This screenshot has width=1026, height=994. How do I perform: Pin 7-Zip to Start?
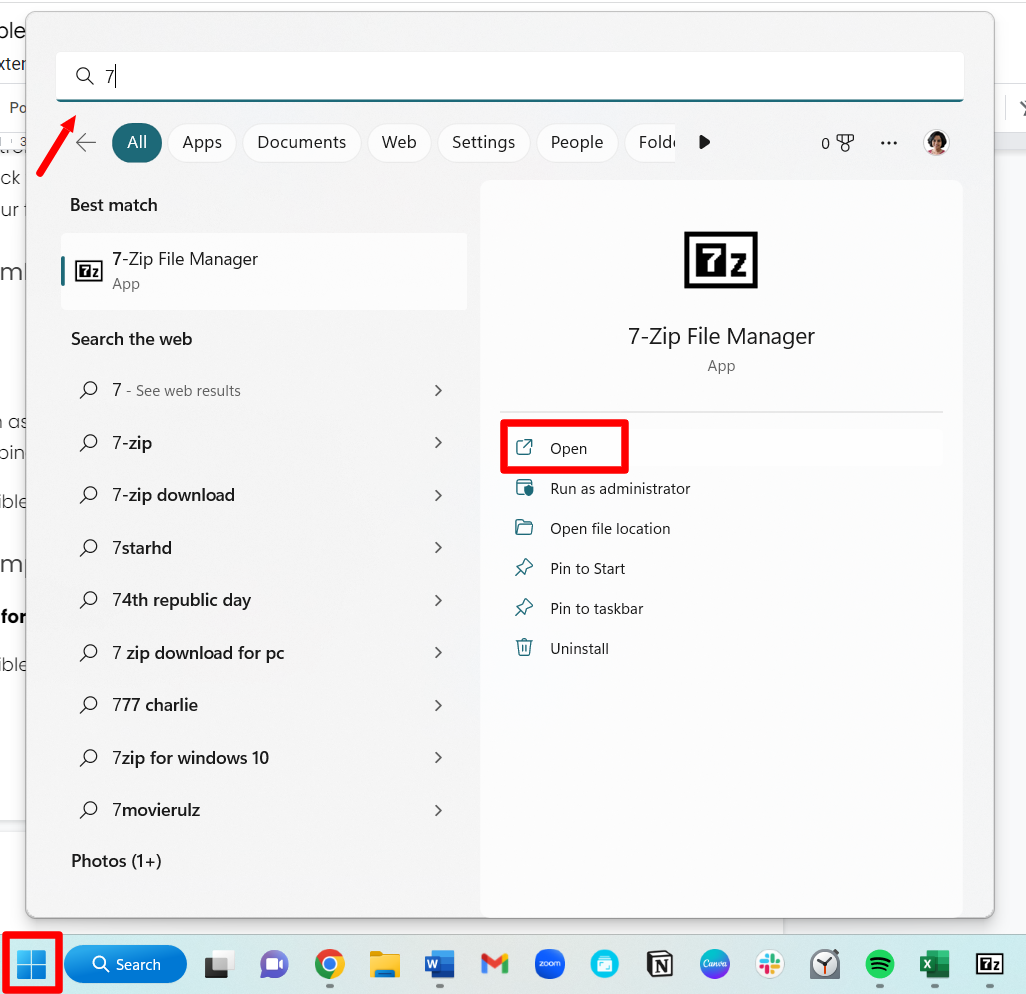[721, 569]
